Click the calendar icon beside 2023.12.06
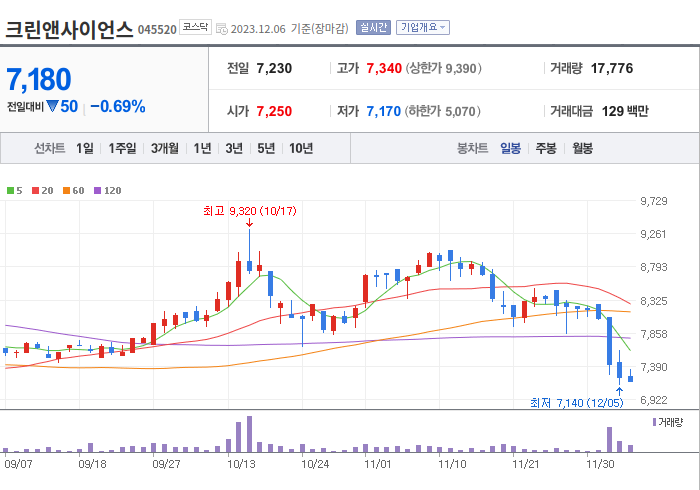700x490 pixels. click(222, 29)
